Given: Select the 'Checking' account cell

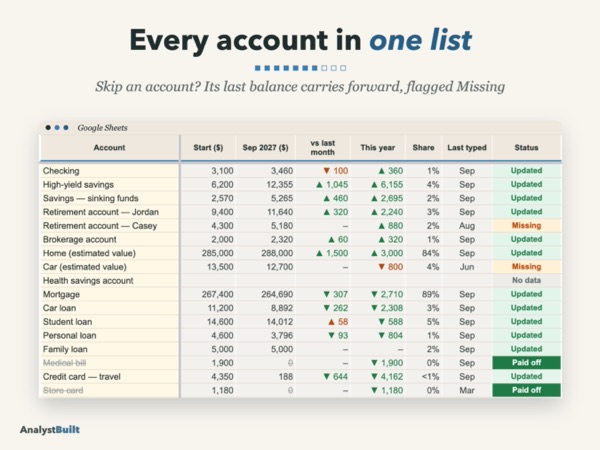Looking at the screenshot, I should tap(109, 171).
